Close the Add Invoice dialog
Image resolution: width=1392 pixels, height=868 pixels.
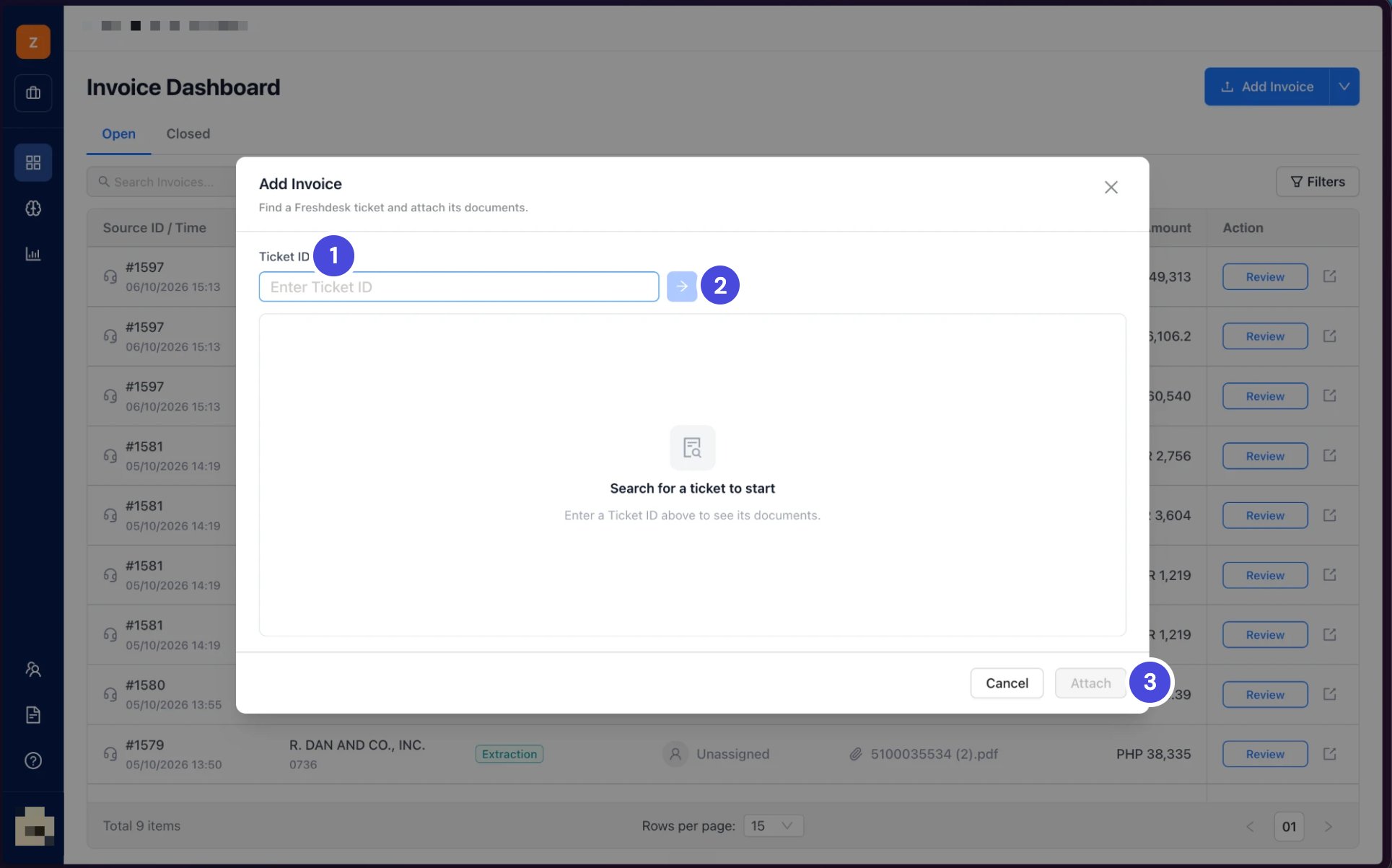(1111, 188)
